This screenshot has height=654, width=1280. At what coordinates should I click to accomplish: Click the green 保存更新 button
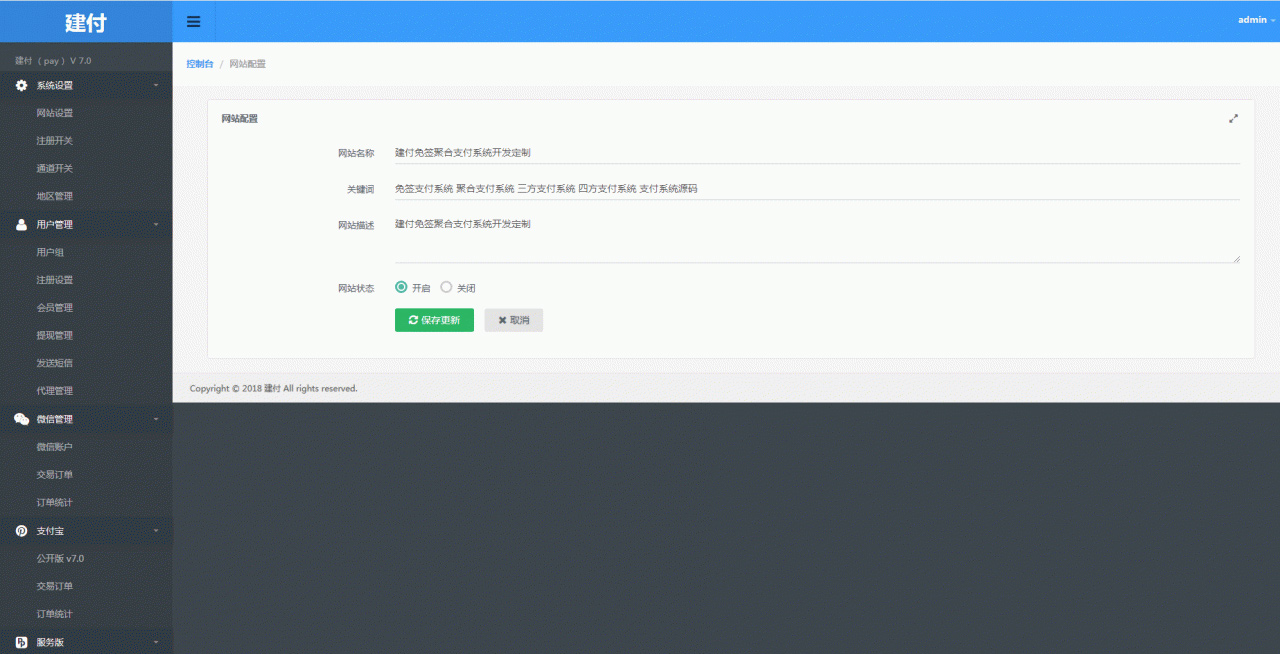click(434, 320)
